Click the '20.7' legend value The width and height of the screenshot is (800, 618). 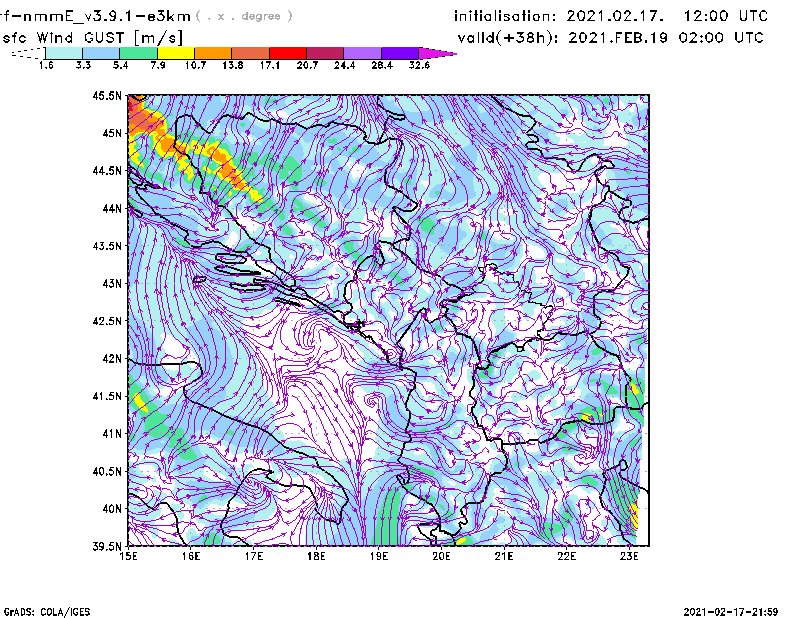tap(307, 65)
